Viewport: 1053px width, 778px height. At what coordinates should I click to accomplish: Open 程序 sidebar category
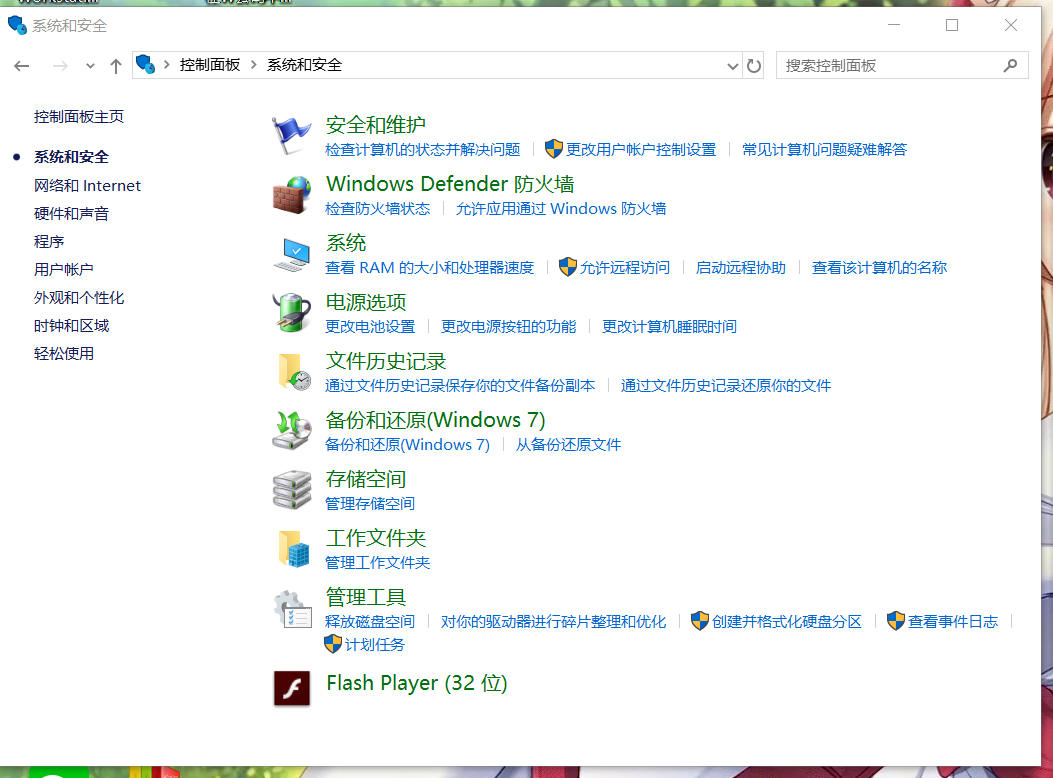pyautogui.click(x=49, y=242)
